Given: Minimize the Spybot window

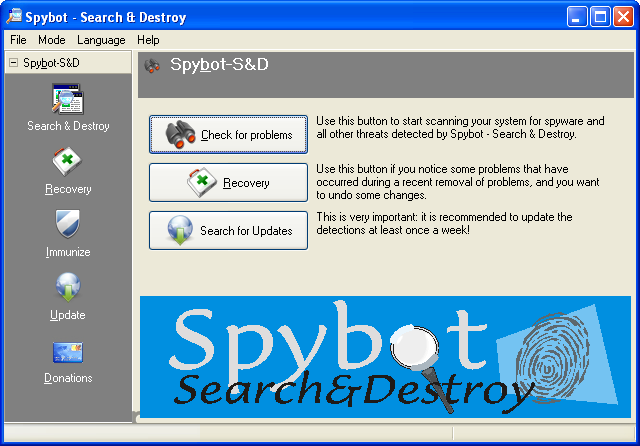Looking at the screenshot, I should (x=577, y=17).
